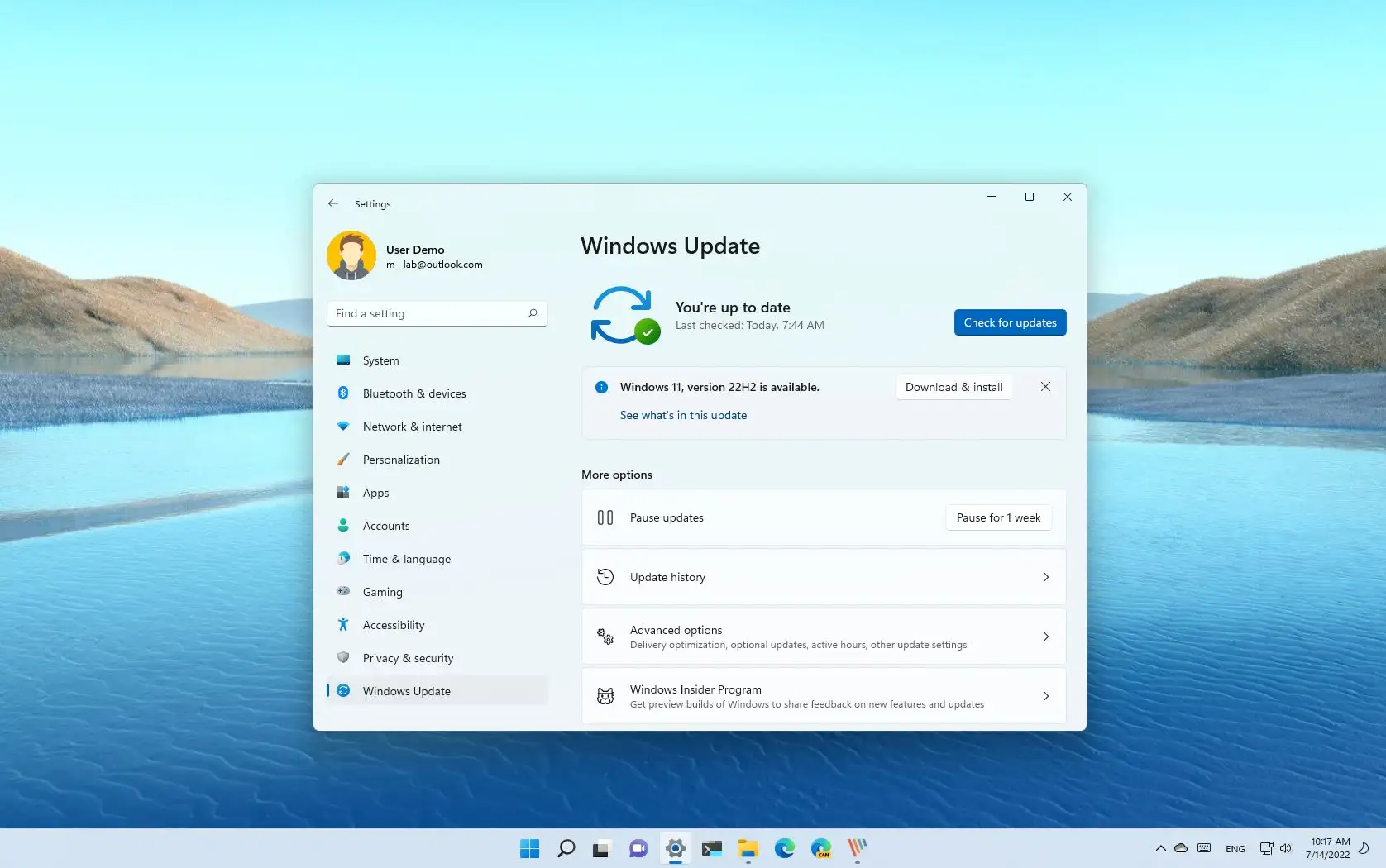Open Microsoft Edge on taskbar
The width and height of the screenshot is (1386, 868).
pyautogui.click(x=784, y=848)
